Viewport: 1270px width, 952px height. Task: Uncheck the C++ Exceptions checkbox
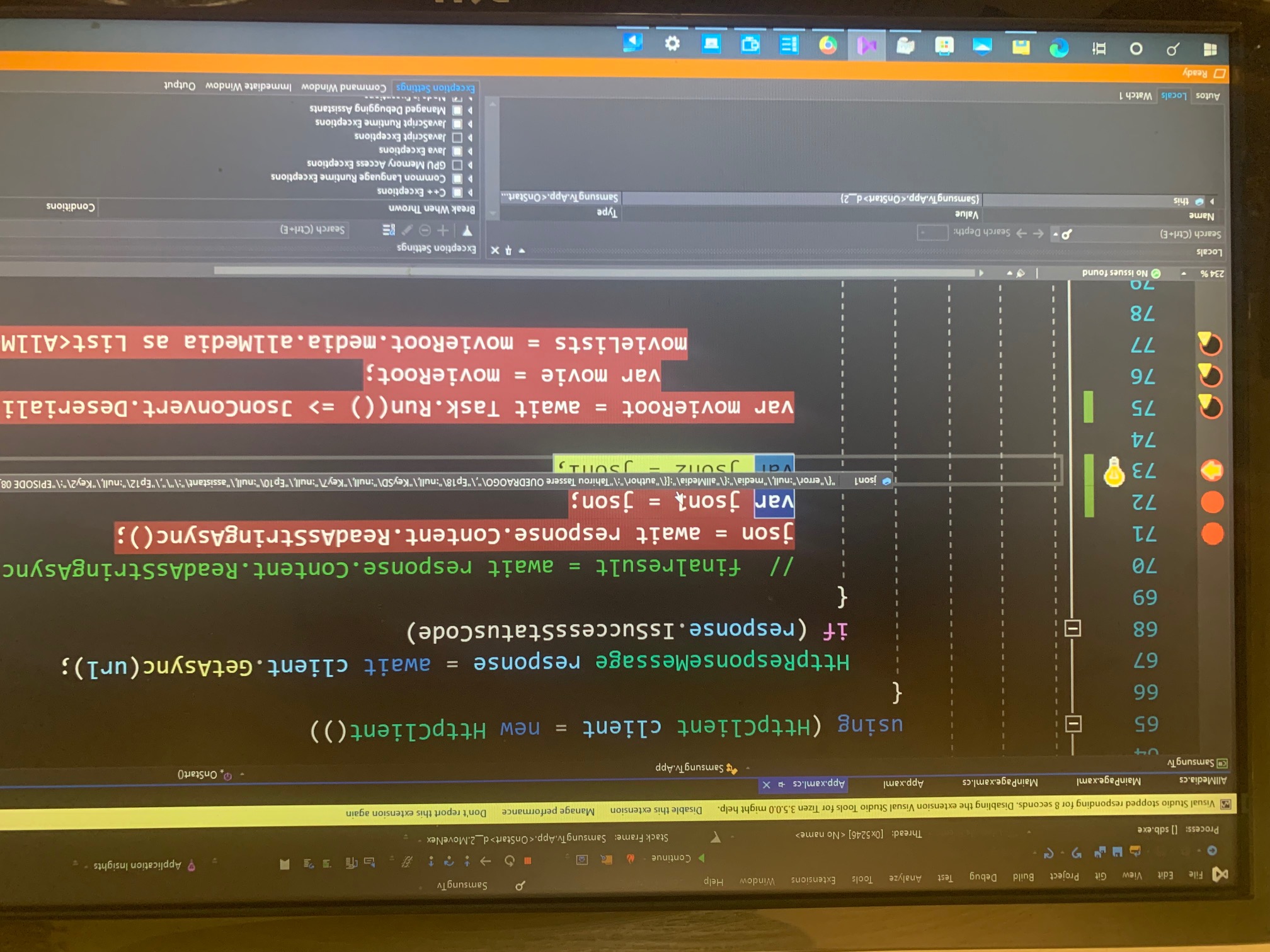click(x=457, y=193)
